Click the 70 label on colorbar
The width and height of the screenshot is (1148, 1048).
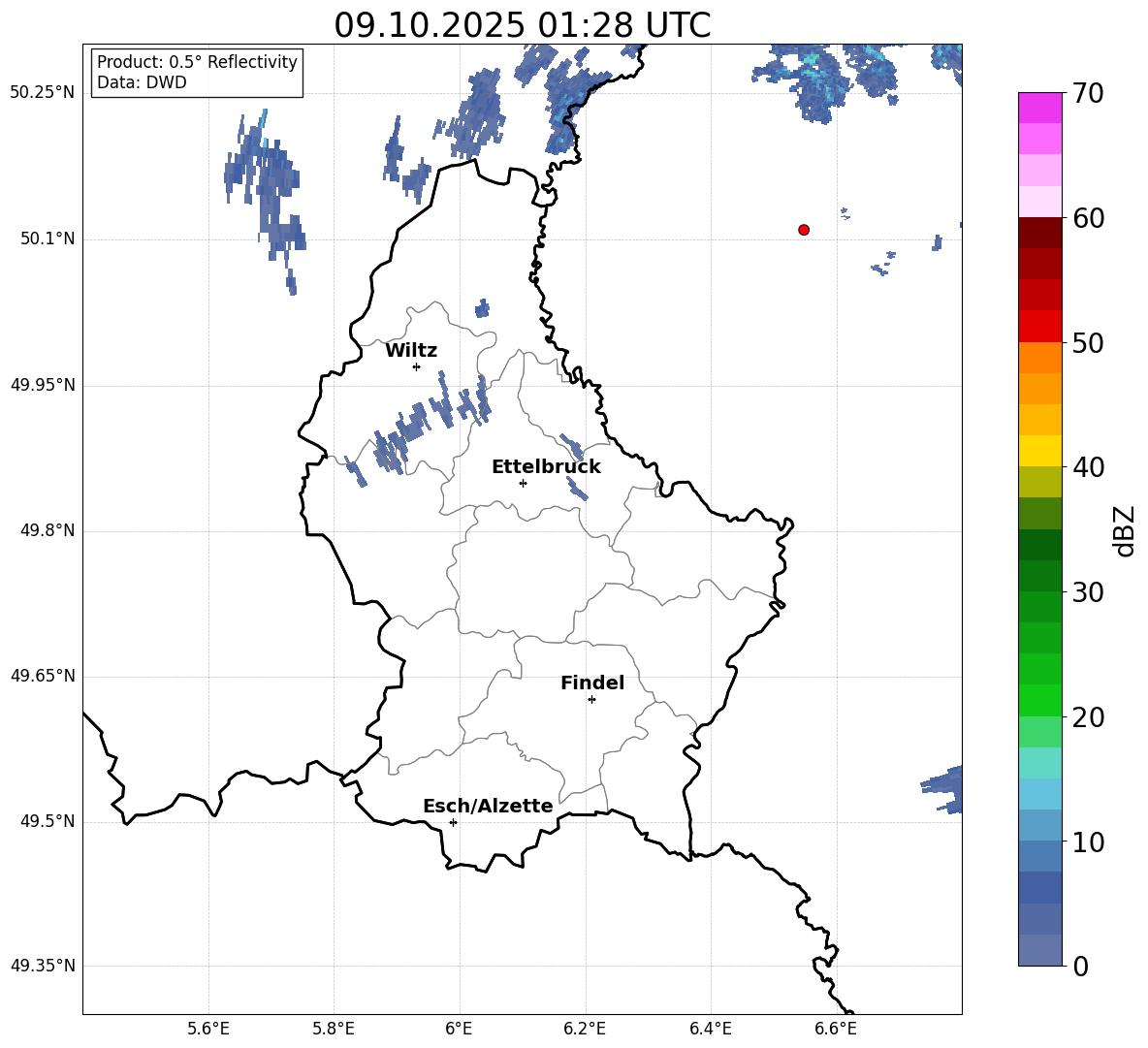tap(1088, 94)
